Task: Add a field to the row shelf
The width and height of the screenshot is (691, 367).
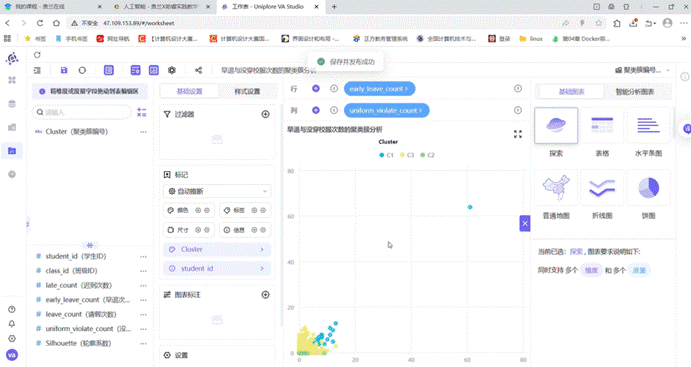Action: 316,89
